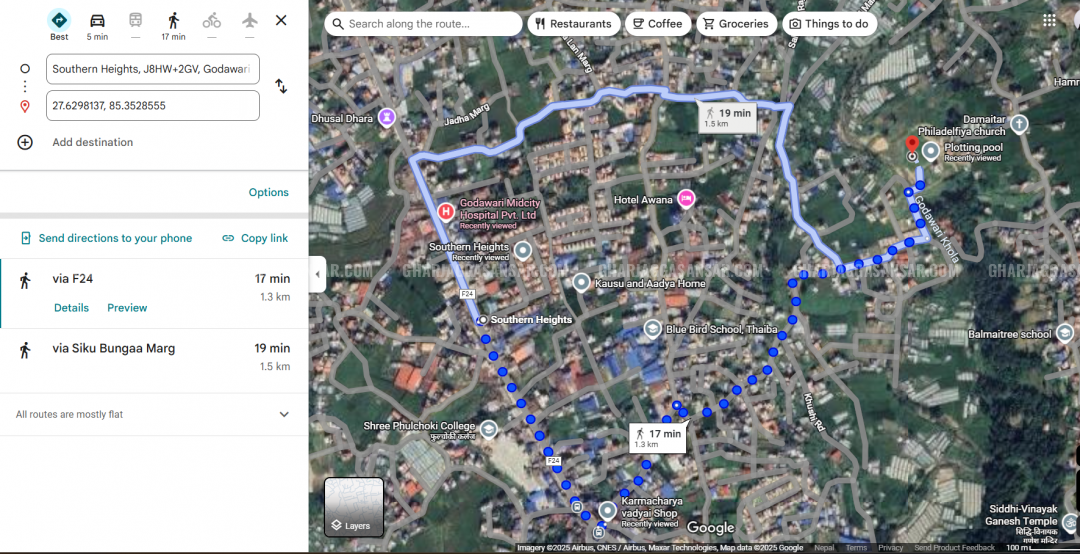Select the walking travel mode icon

click(173, 21)
